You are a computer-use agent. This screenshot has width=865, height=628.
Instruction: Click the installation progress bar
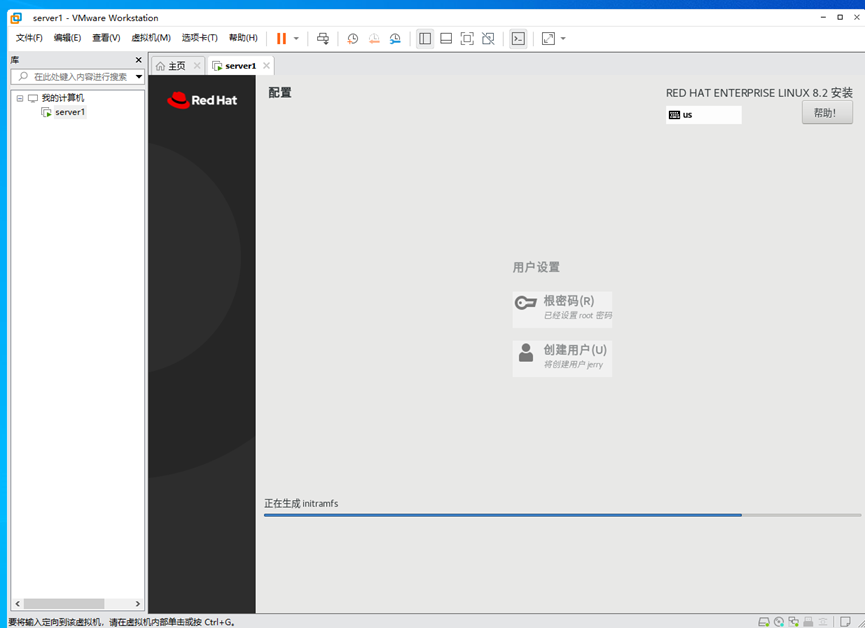[562, 515]
